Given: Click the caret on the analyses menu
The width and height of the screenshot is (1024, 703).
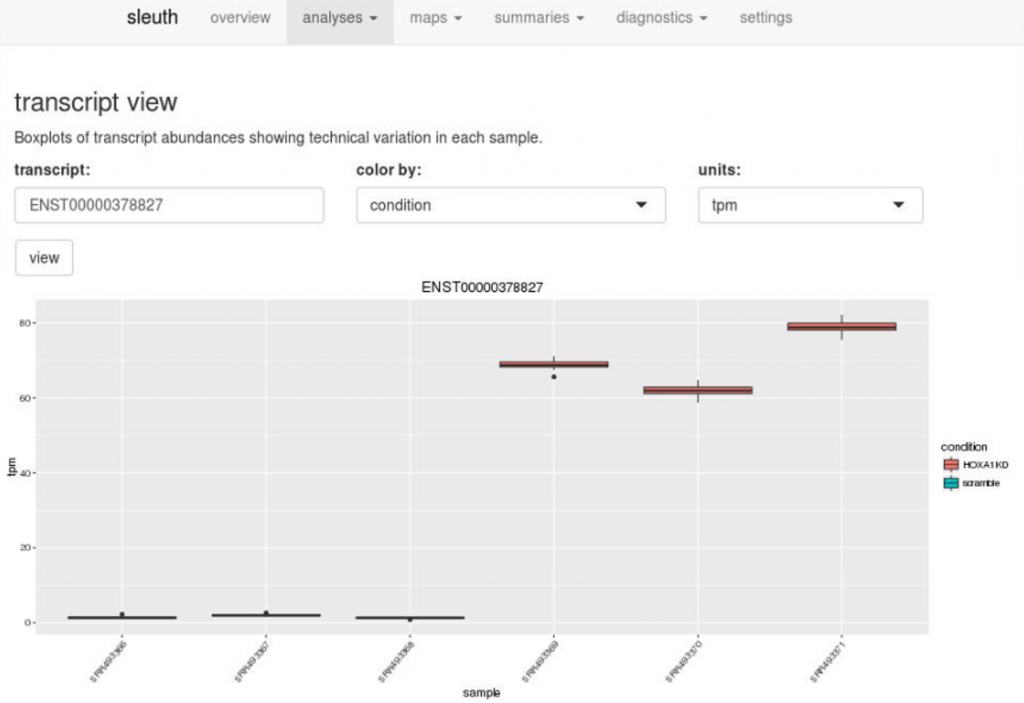Looking at the screenshot, I should click(371, 17).
